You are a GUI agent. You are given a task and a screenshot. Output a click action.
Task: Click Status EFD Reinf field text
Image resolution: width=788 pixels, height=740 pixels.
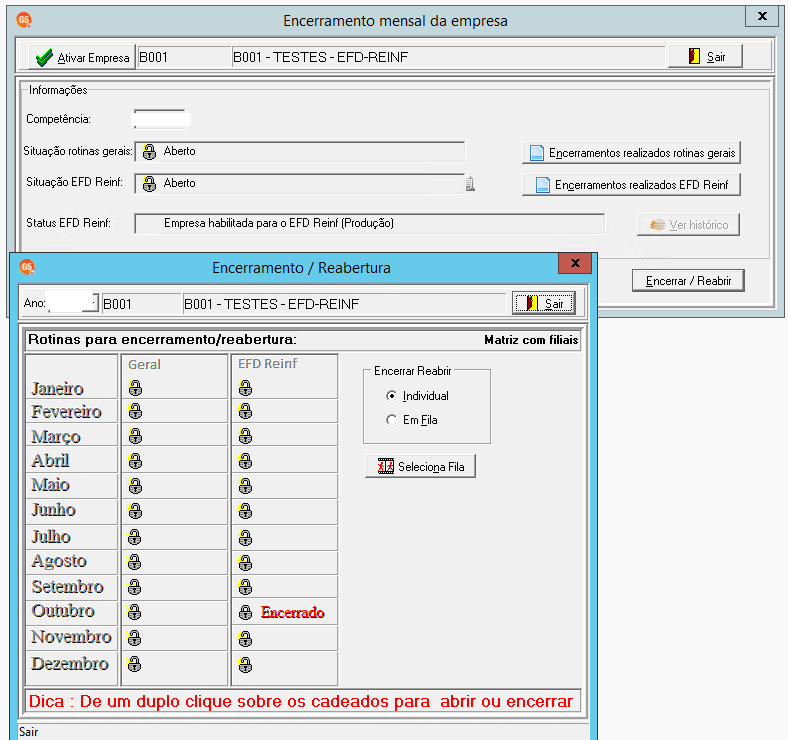click(x=279, y=223)
